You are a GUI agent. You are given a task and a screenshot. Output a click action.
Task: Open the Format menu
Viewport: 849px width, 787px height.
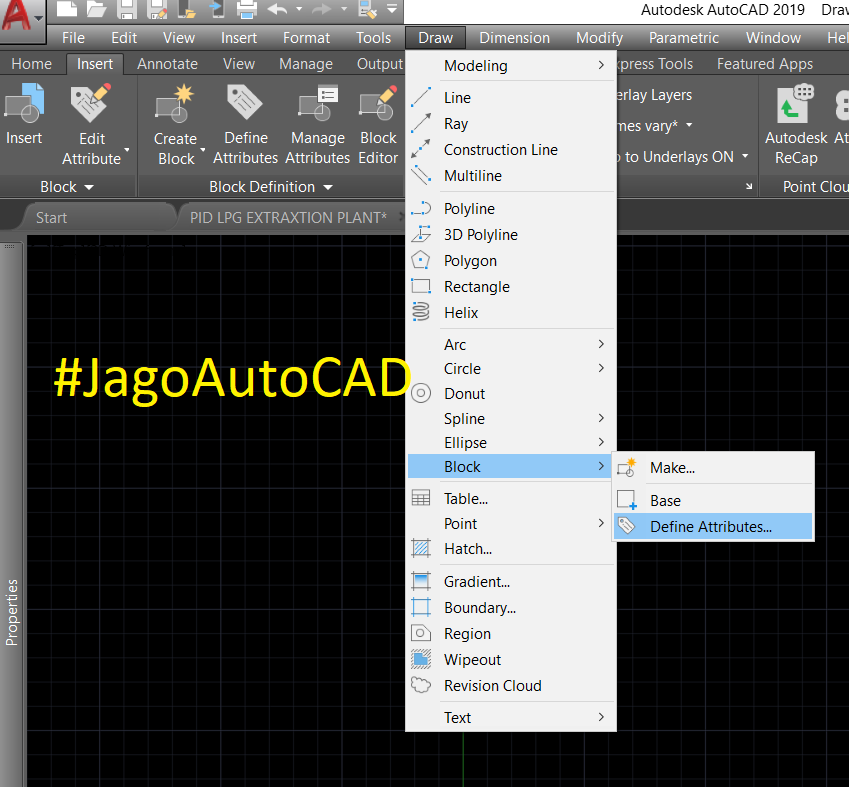pos(306,38)
